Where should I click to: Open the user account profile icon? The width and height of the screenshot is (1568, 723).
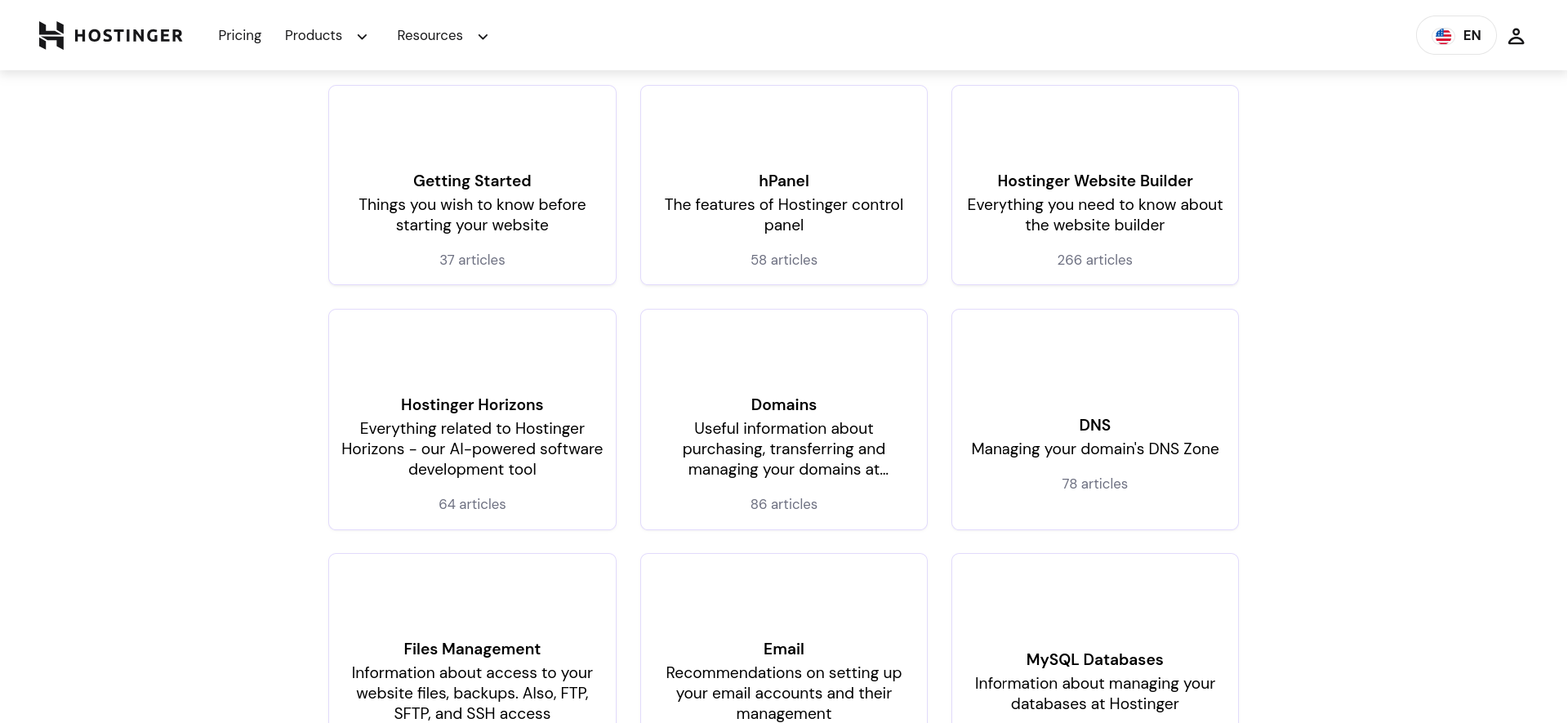coord(1516,36)
